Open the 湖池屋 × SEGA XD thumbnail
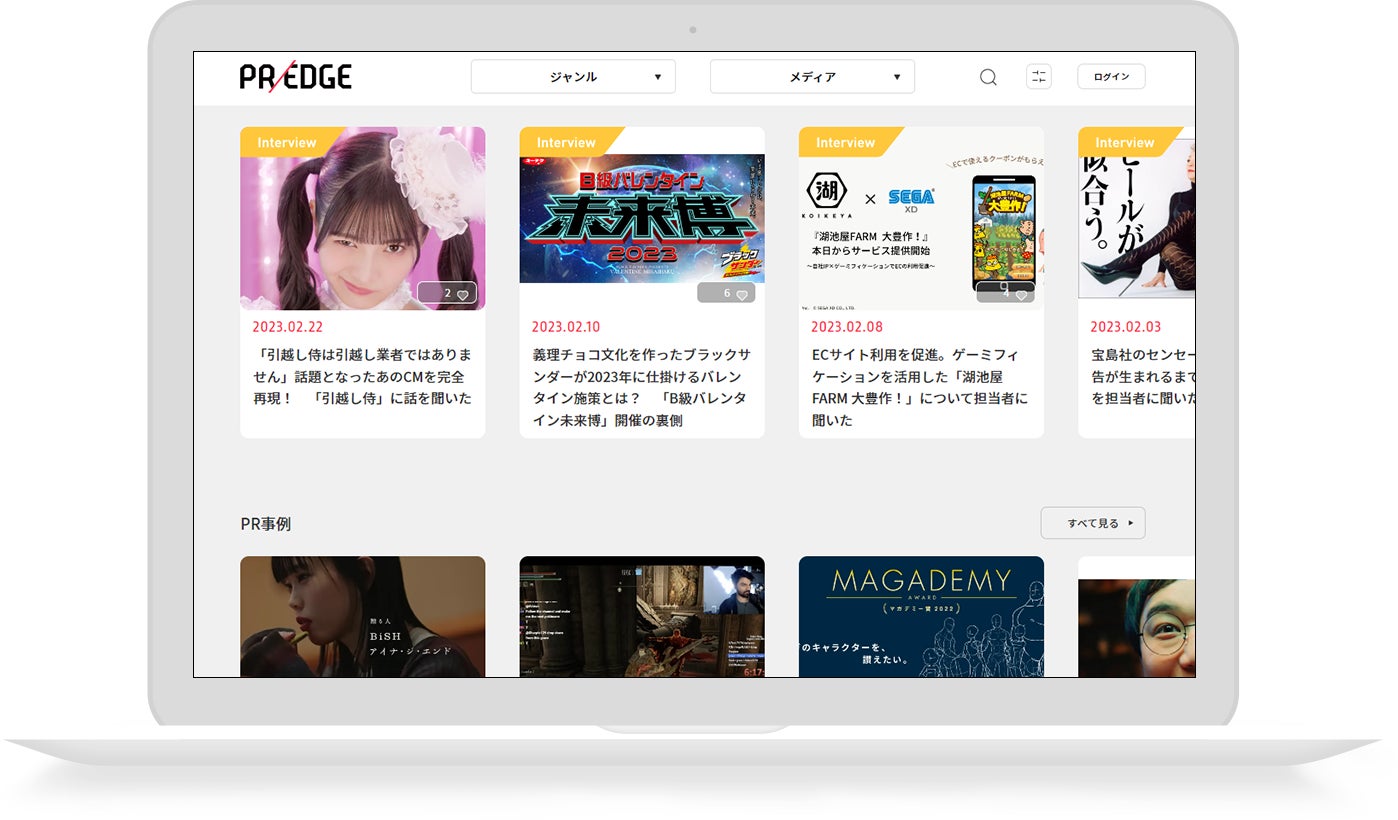Viewport: 1398px width, 820px height. [x=921, y=218]
